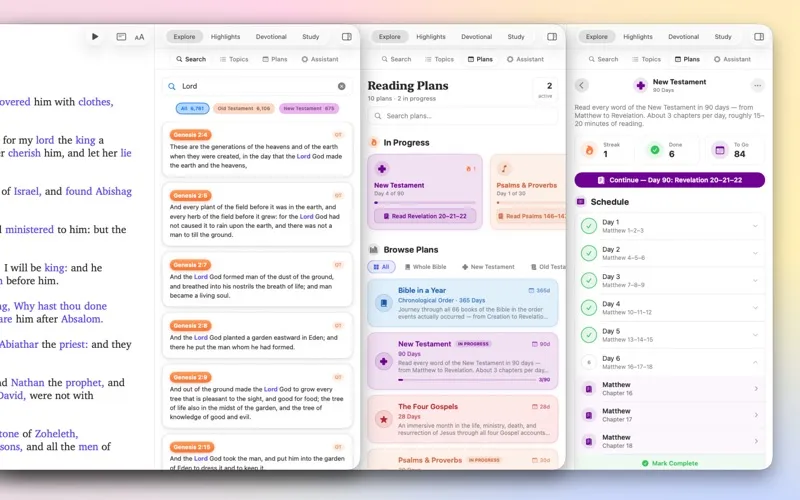Screen dimensions: 800x500
Task: Toggle the sidebar icon in the search window
Action: [347, 37]
